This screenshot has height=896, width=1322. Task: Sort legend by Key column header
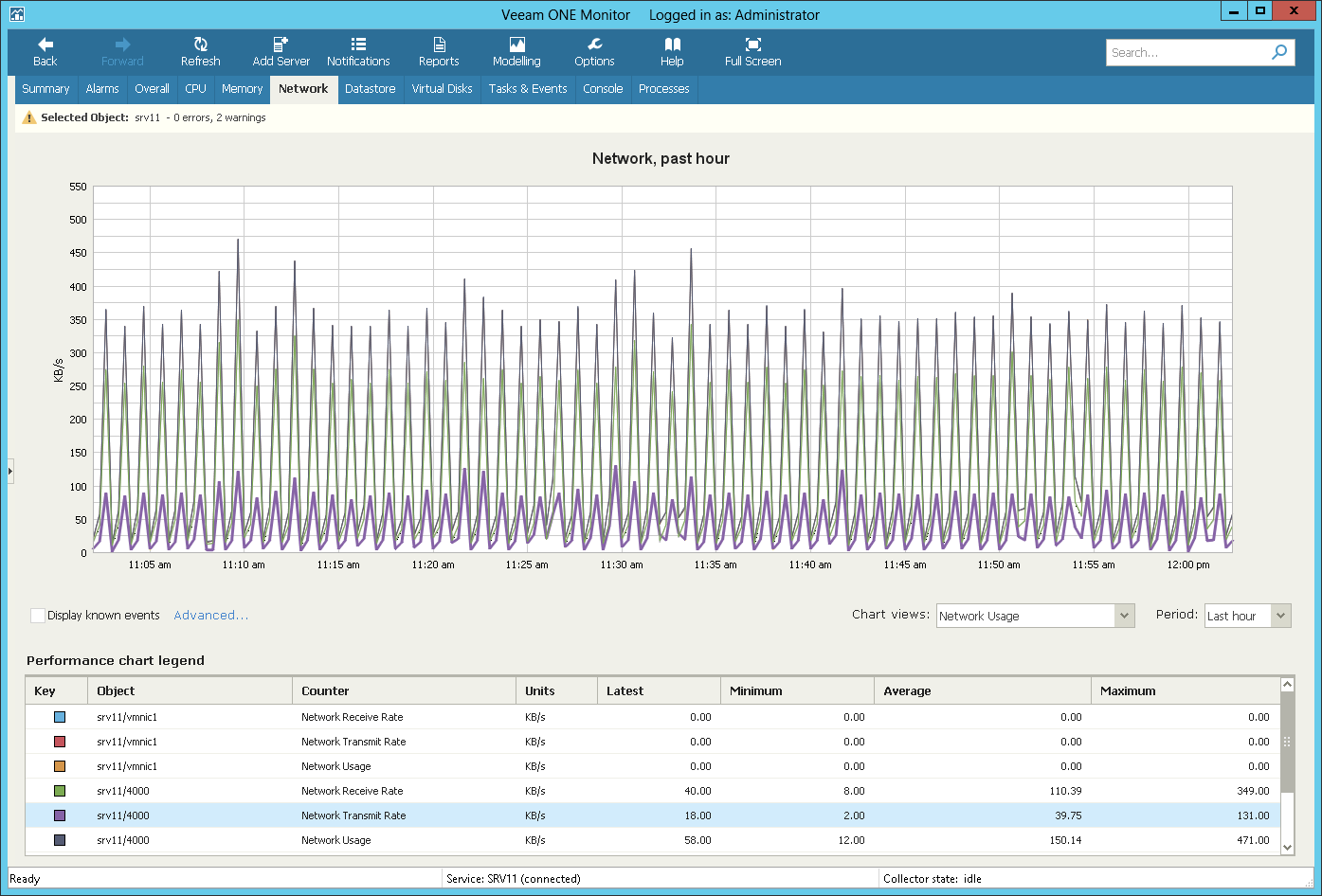57,691
